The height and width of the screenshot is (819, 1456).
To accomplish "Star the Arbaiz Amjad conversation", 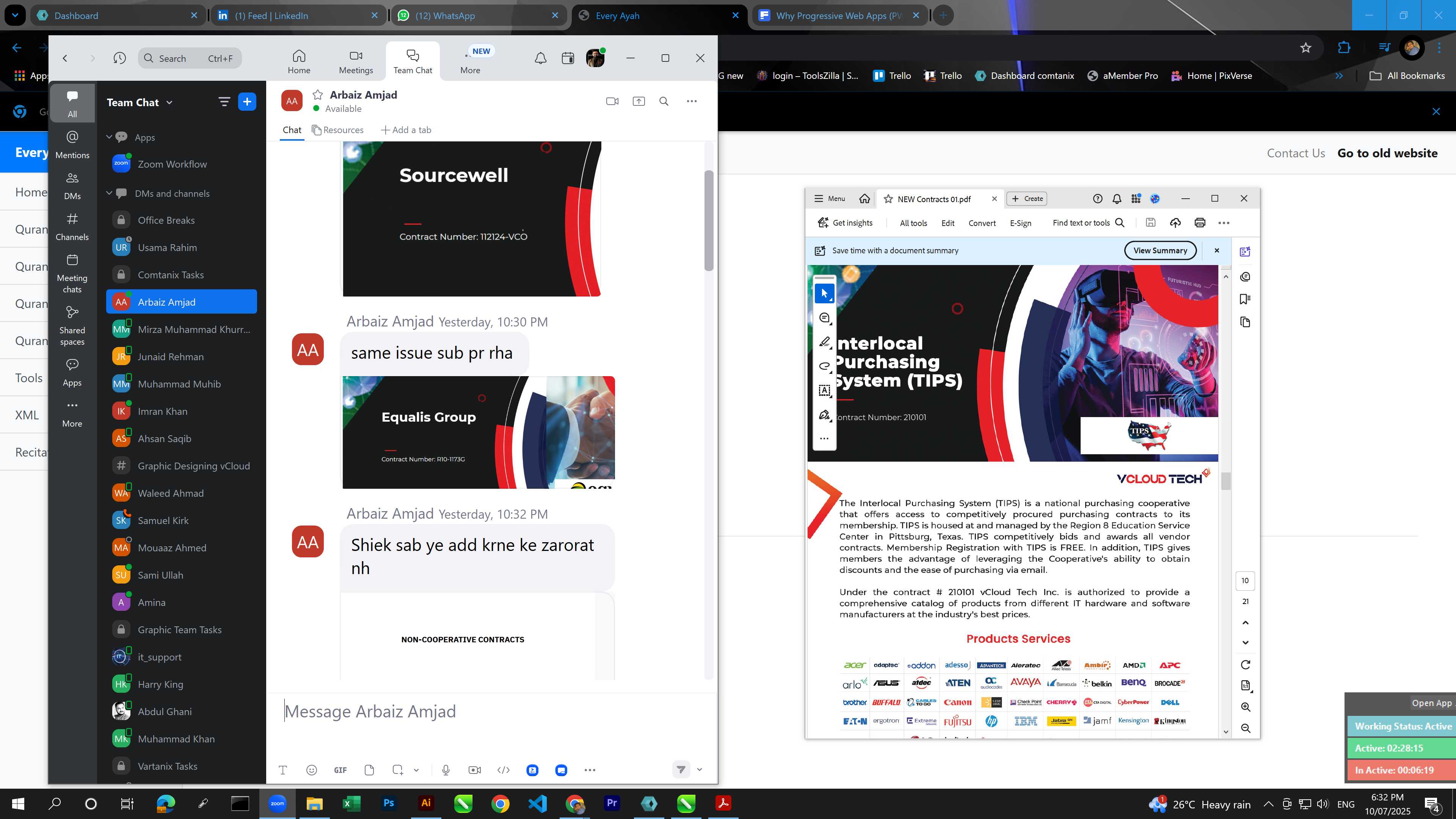I will pos(318,94).
